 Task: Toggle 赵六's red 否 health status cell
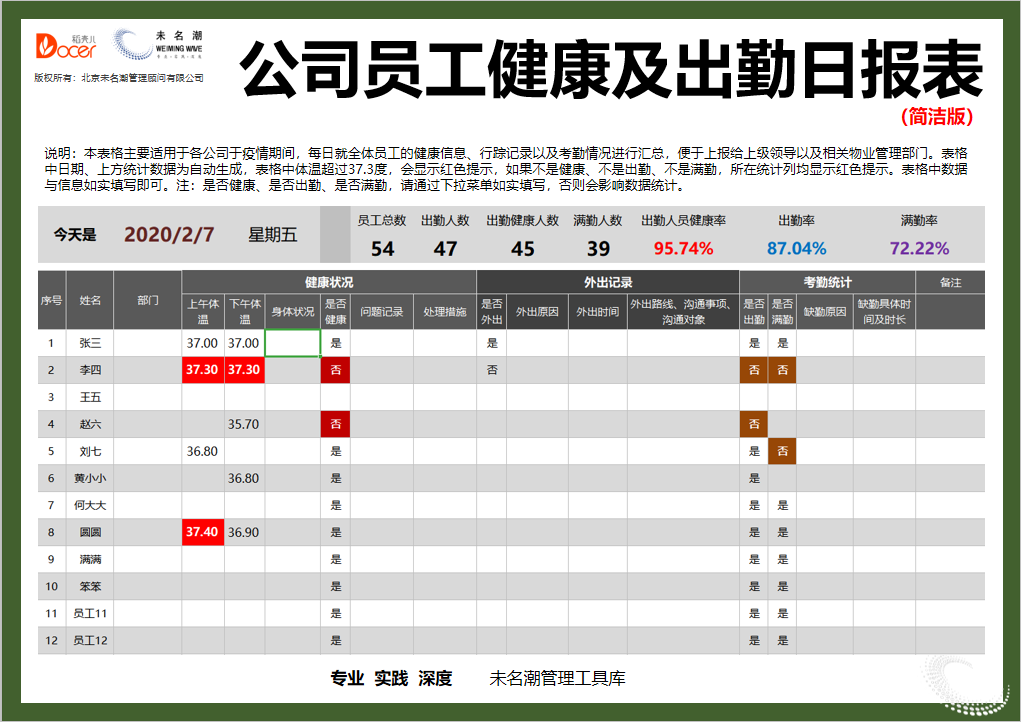[334, 424]
